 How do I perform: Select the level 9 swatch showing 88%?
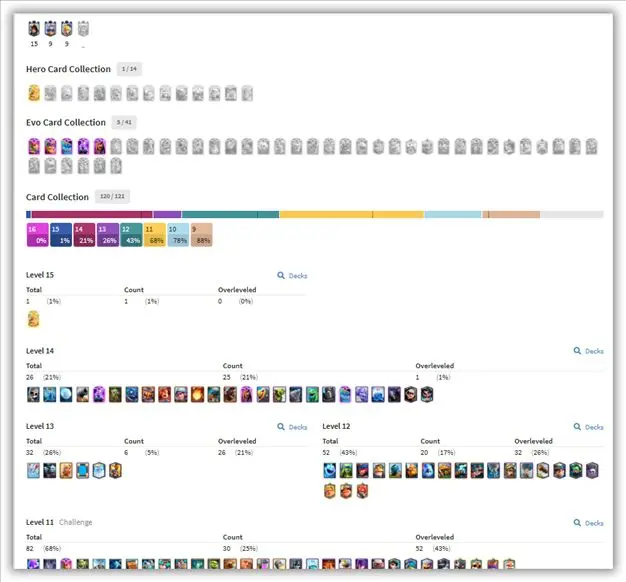pyautogui.click(x=202, y=235)
